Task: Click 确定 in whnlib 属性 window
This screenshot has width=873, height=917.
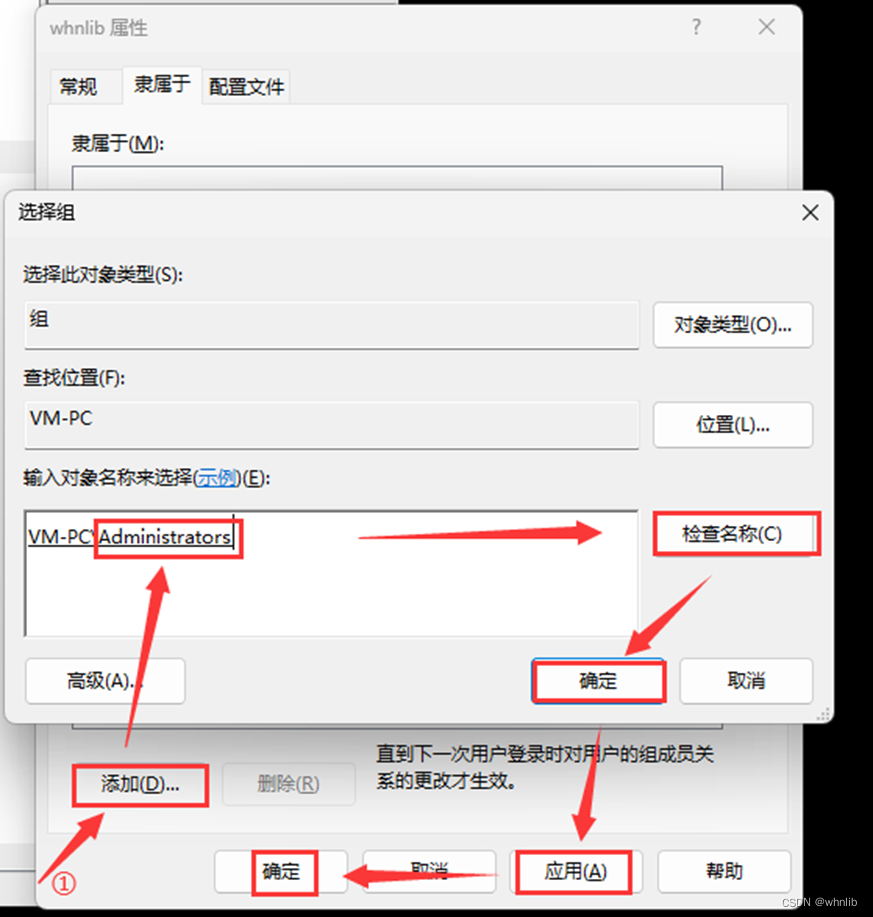Action: click(x=281, y=871)
